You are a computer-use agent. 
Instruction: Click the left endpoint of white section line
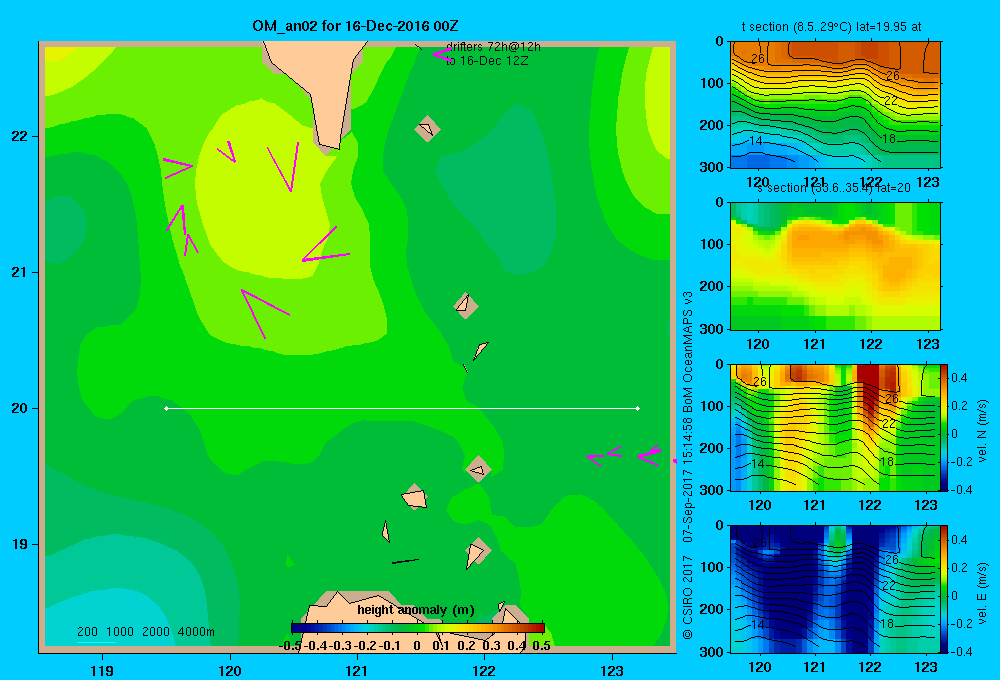(166, 408)
